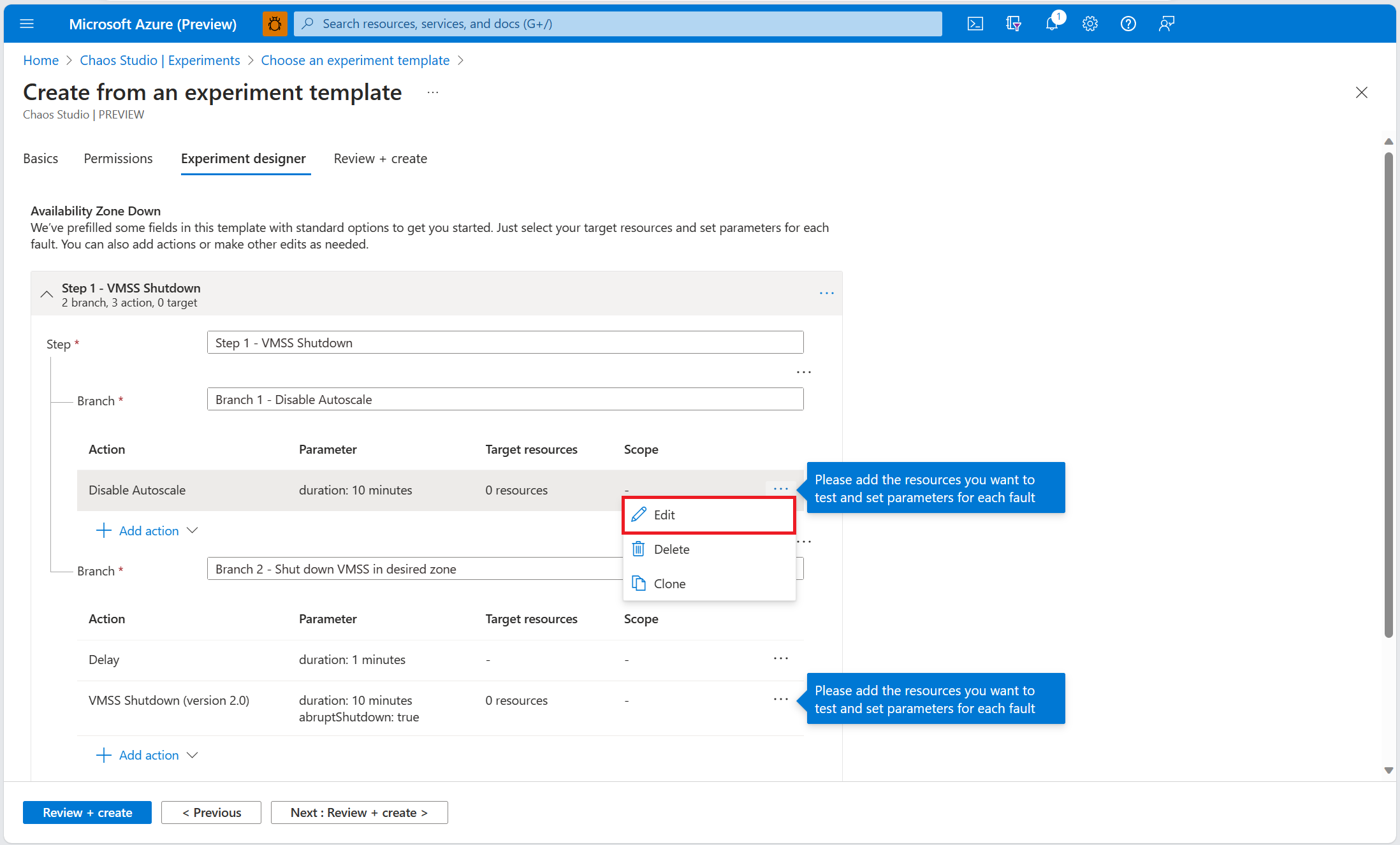Open the notifications bell
The height and width of the screenshot is (845, 1400).
point(1052,24)
